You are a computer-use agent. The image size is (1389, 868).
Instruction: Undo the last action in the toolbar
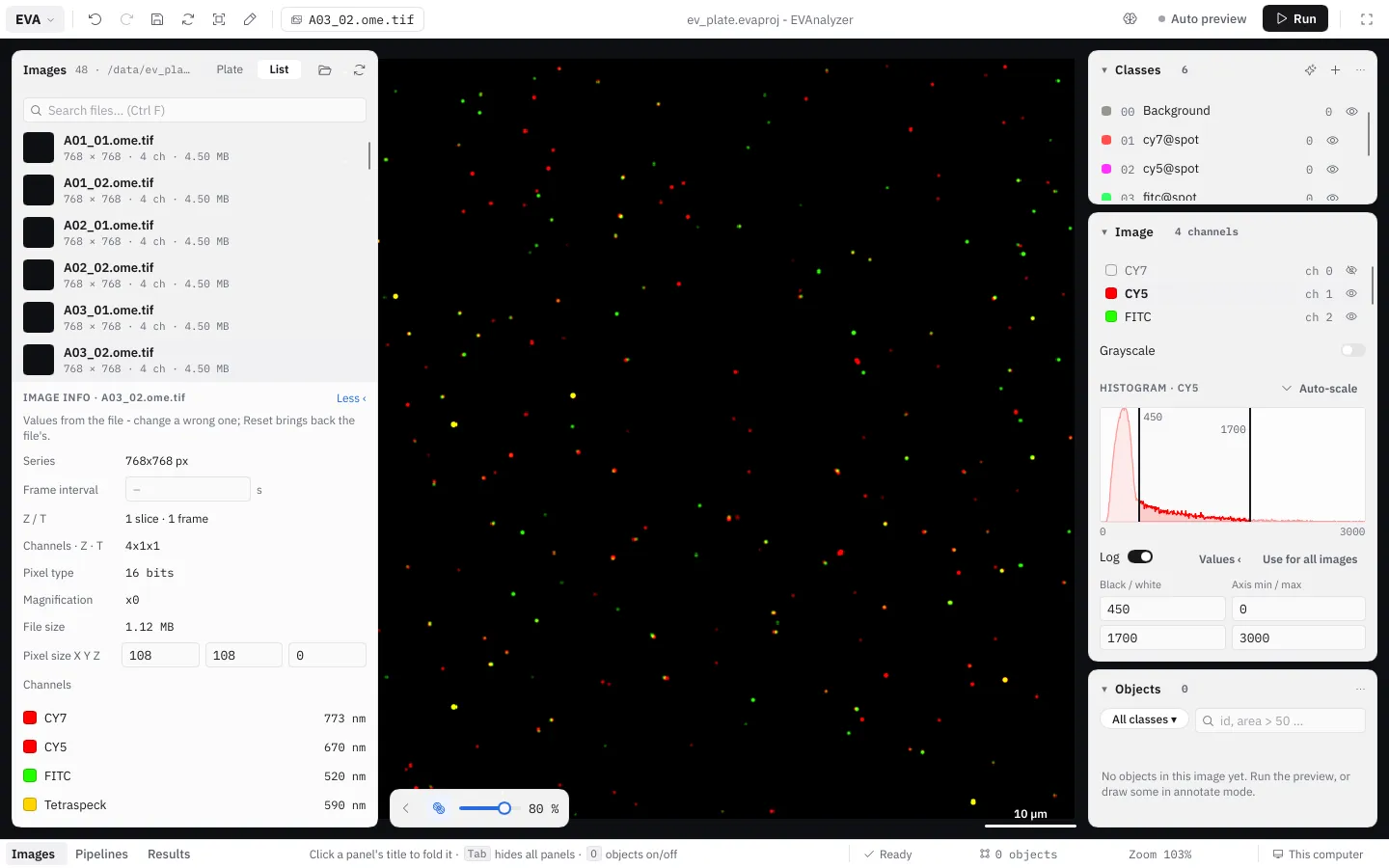point(95,19)
